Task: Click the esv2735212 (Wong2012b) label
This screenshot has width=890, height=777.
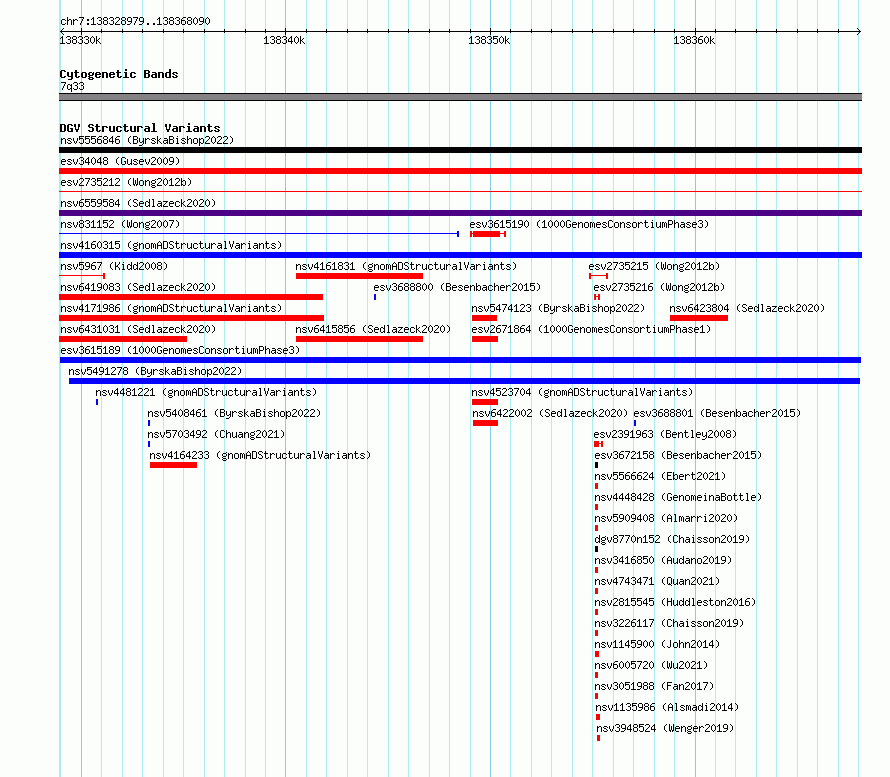Action: pyautogui.click(x=126, y=182)
